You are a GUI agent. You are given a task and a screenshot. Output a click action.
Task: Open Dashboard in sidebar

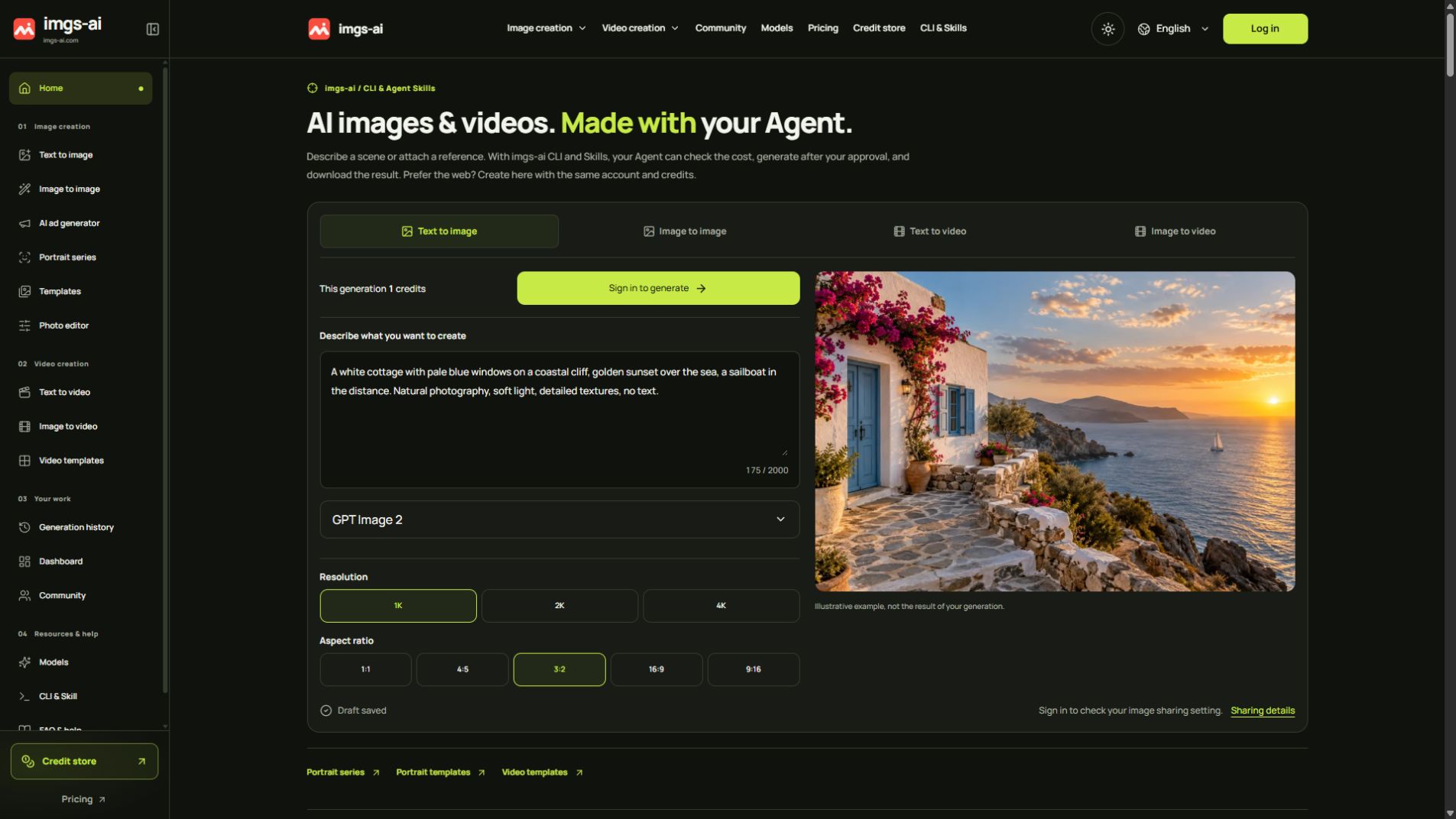80,562
